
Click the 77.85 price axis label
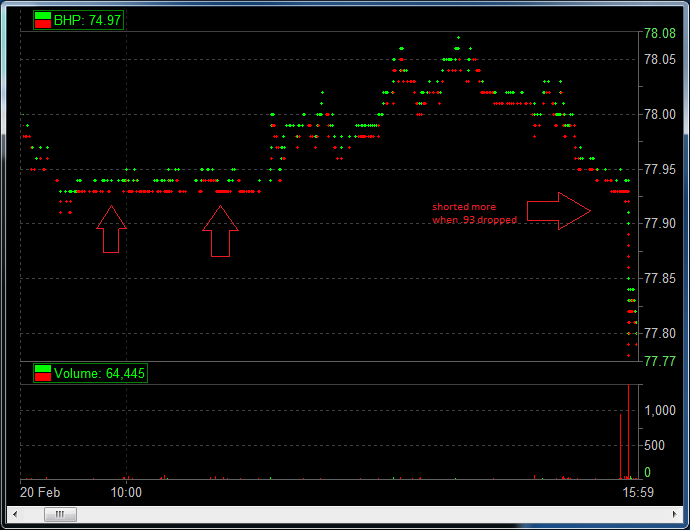point(660,279)
